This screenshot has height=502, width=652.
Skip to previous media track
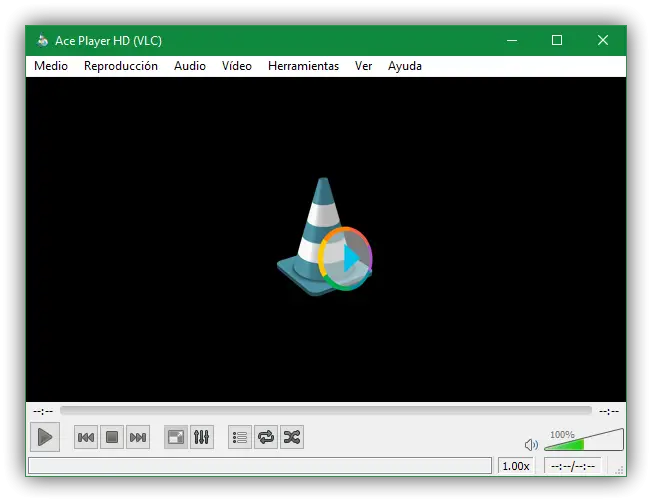pyautogui.click(x=86, y=437)
